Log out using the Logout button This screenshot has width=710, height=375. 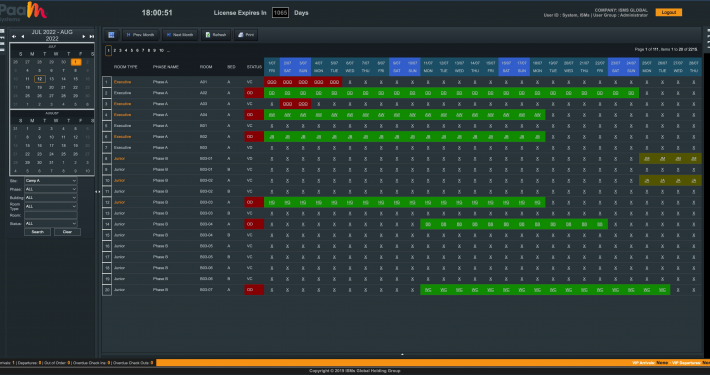pyautogui.click(x=668, y=13)
